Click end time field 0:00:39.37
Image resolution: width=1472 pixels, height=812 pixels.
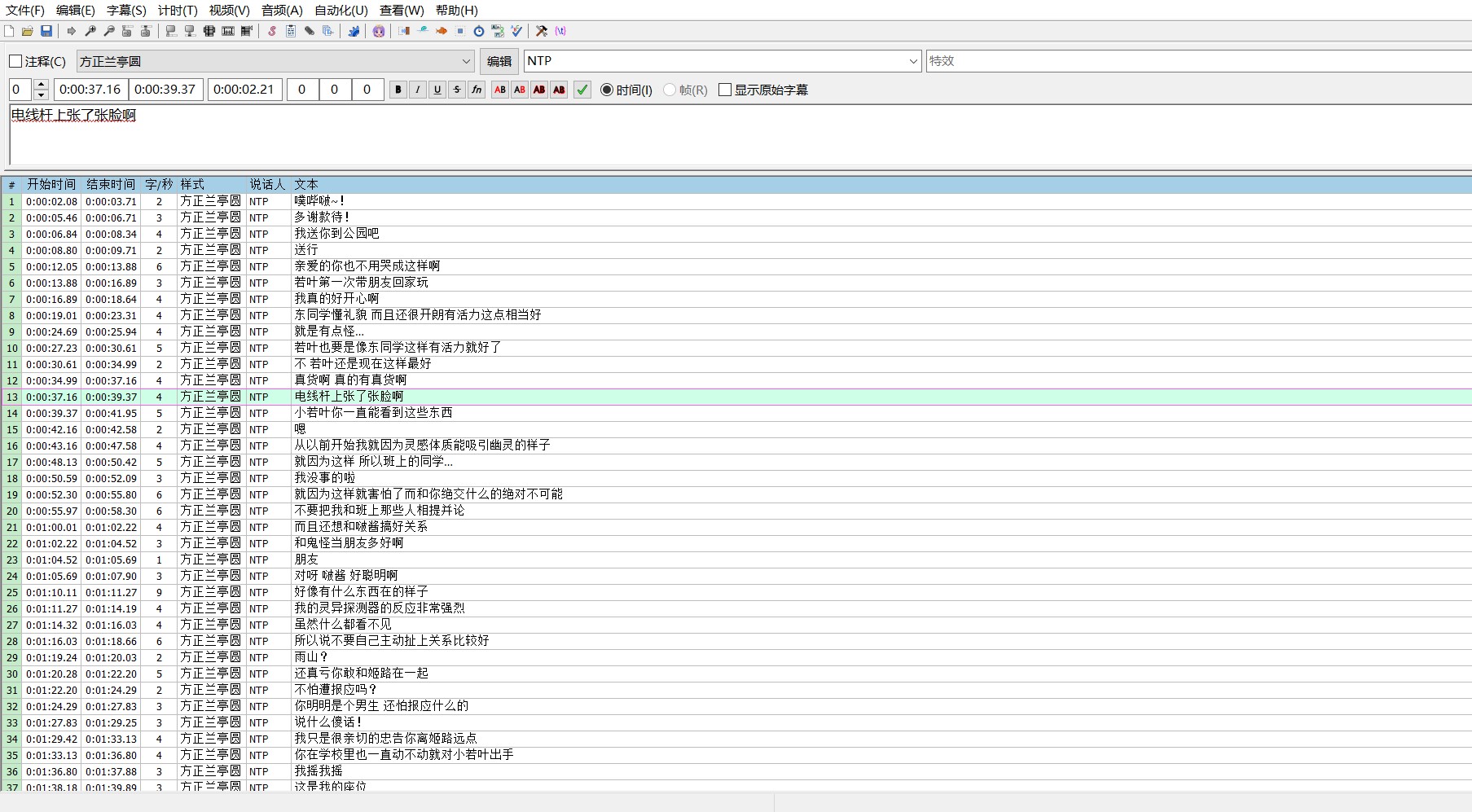(165, 90)
